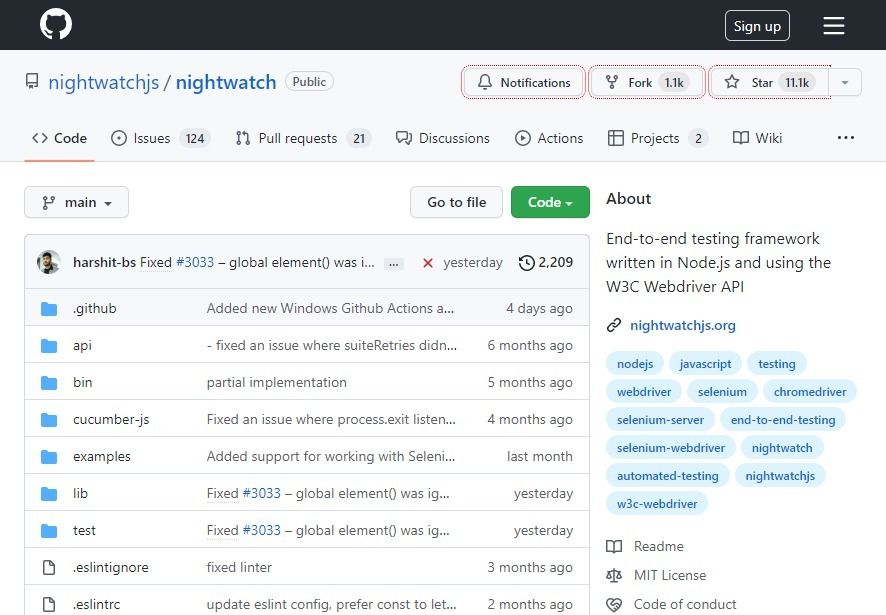Click the ellipsis to expand commit message

394,263
